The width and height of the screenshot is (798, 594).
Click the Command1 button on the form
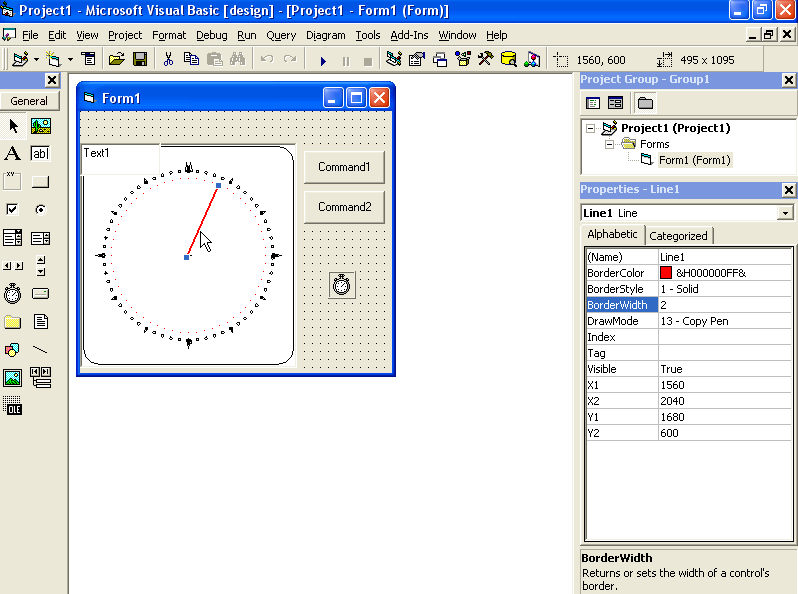tap(344, 167)
